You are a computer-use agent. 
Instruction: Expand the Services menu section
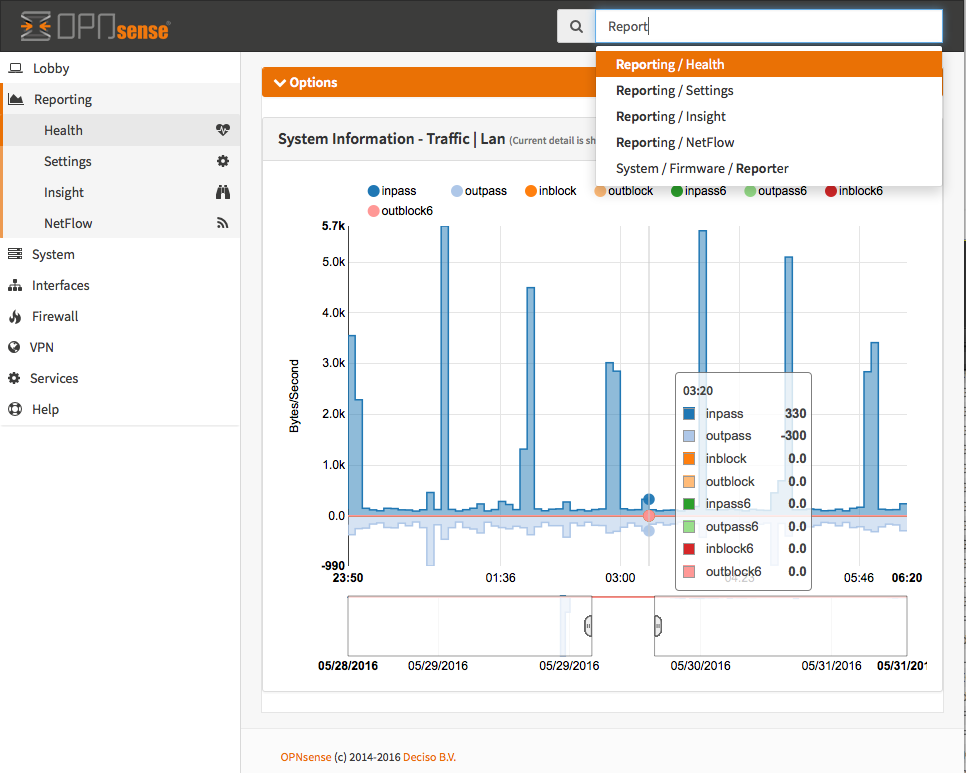click(120, 378)
